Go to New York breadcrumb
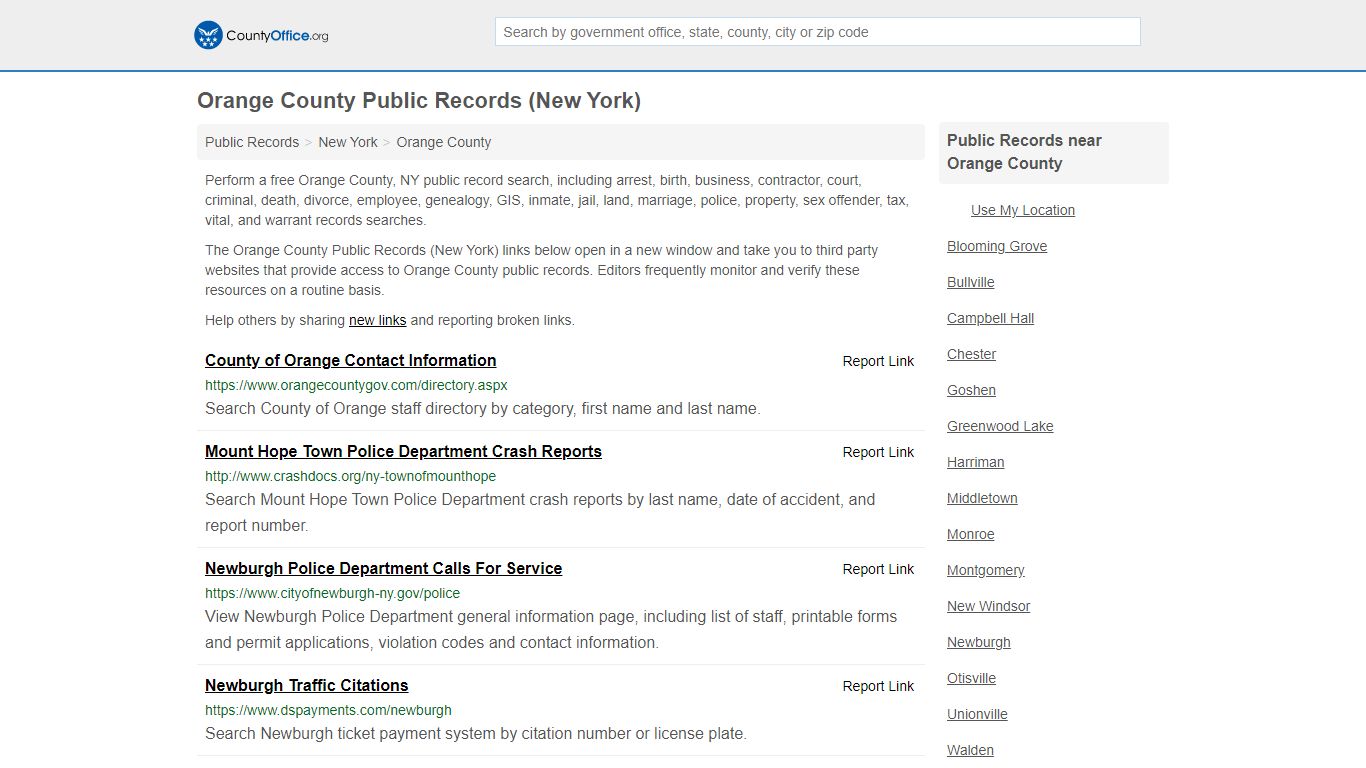Image resolution: width=1366 pixels, height=768 pixels. point(348,142)
